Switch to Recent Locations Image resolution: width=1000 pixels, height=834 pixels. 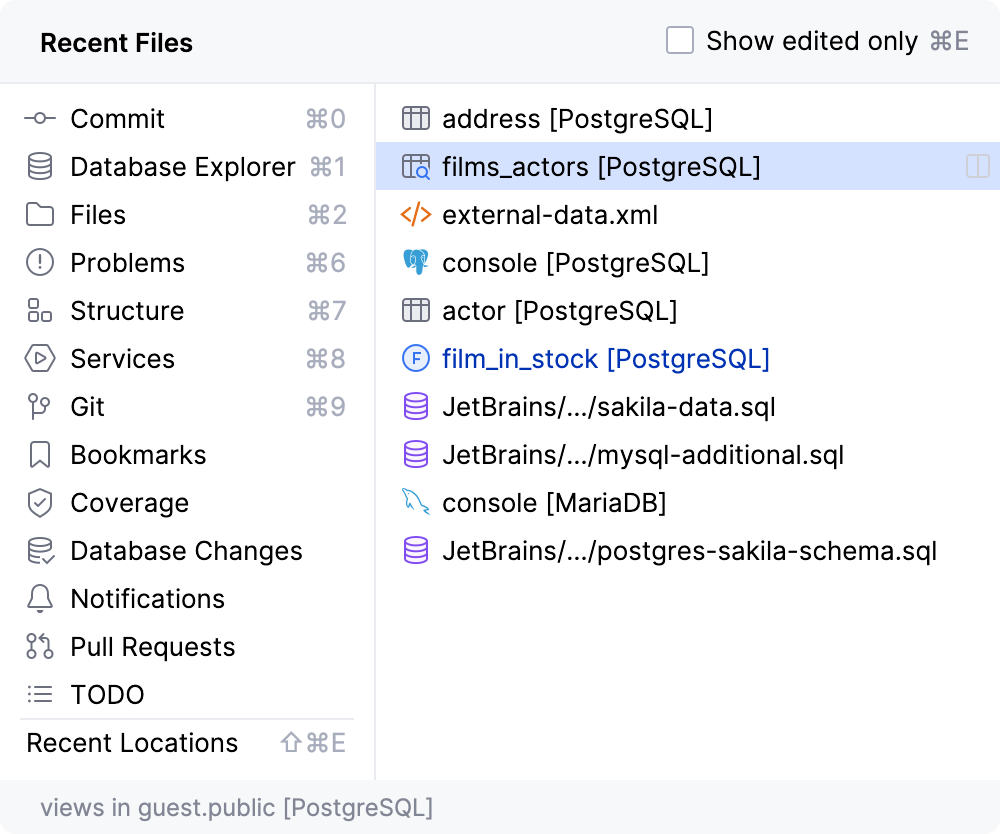click(x=132, y=743)
